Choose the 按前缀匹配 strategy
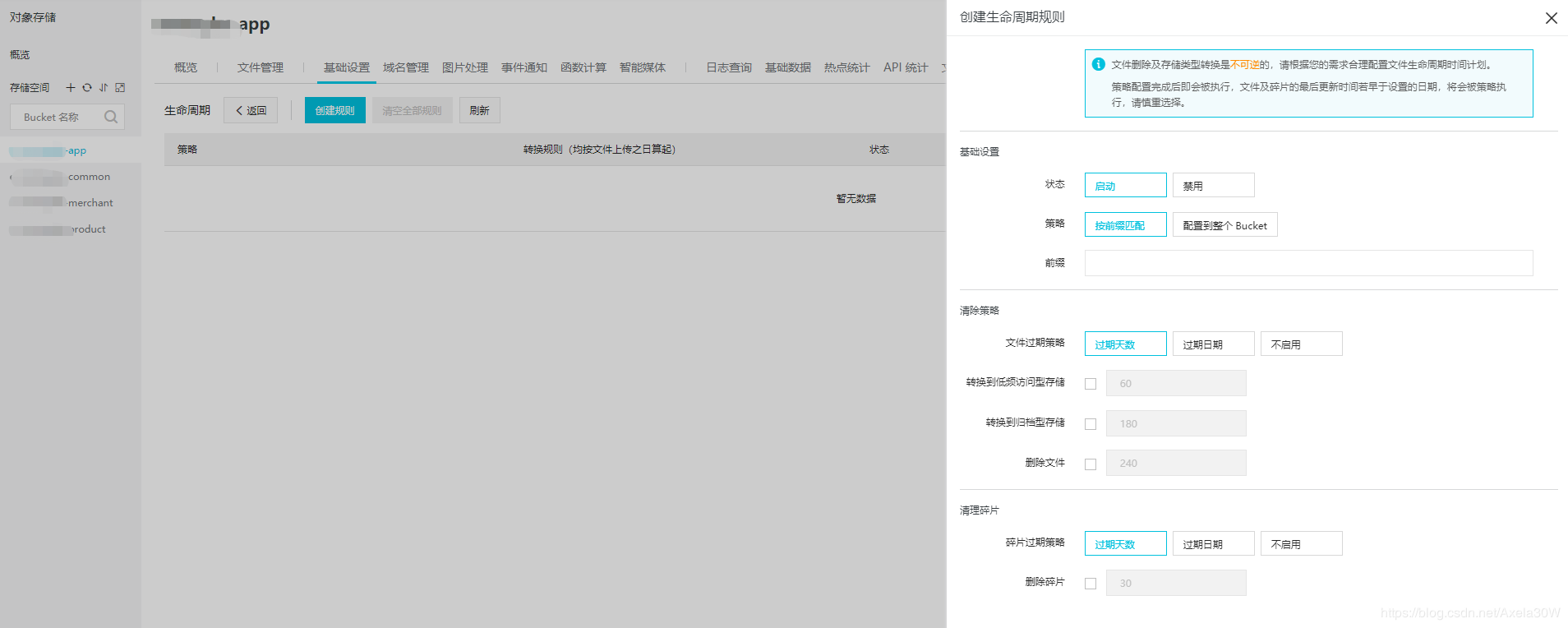Image resolution: width=1568 pixels, height=628 pixels. point(1125,224)
